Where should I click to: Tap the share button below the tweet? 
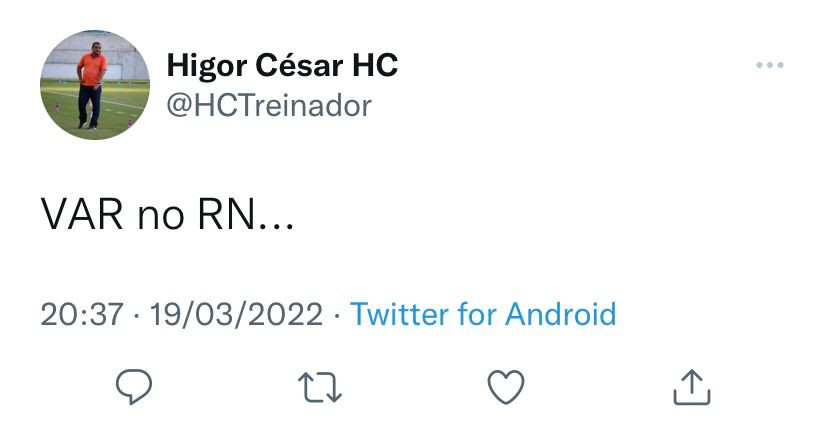(x=692, y=387)
